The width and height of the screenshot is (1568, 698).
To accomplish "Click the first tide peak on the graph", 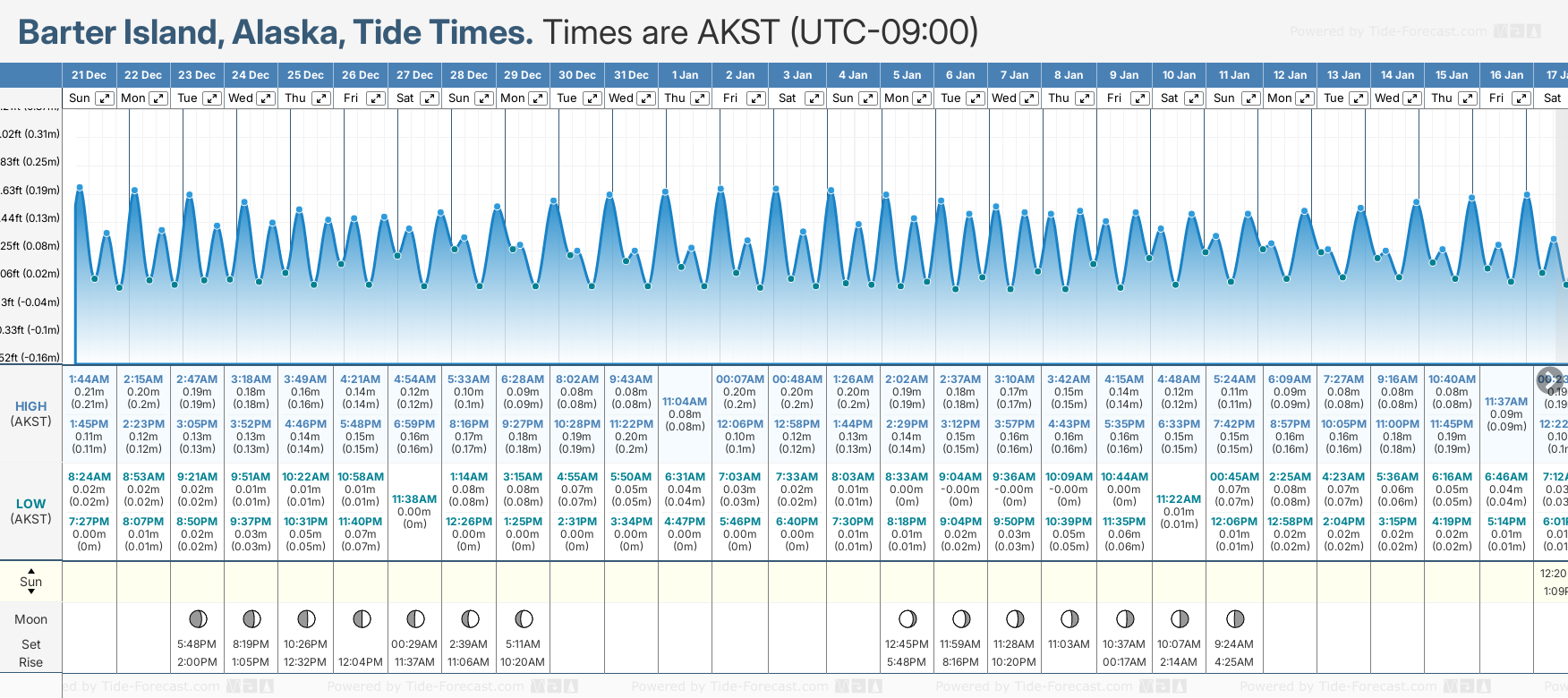I will coord(80,188).
